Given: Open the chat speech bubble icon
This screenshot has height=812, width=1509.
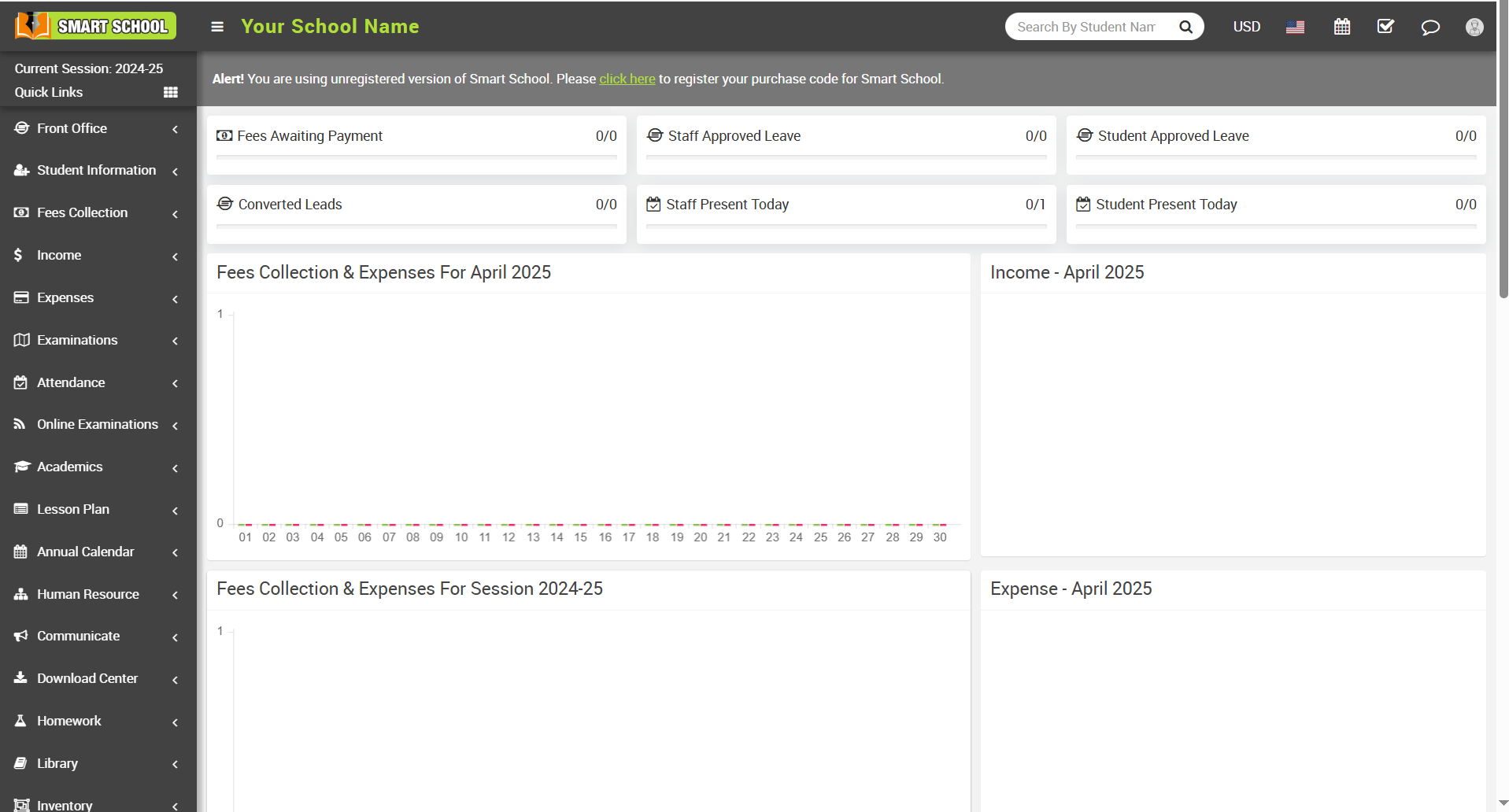Looking at the screenshot, I should pyautogui.click(x=1429, y=28).
